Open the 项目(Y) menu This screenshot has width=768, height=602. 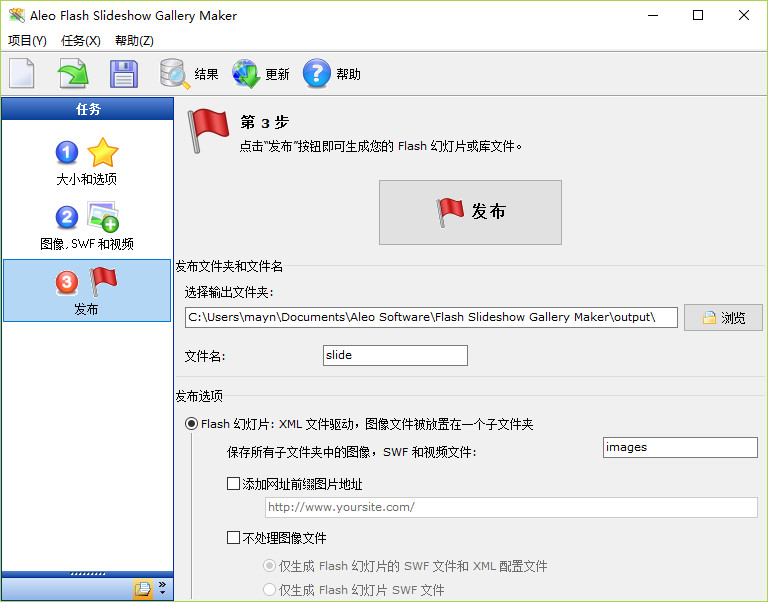pos(27,41)
